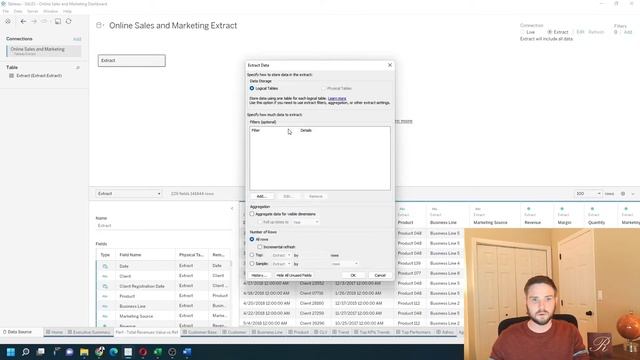Click Hide All Unused Fields button
The image size is (640, 360).
(x=294, y=276)
